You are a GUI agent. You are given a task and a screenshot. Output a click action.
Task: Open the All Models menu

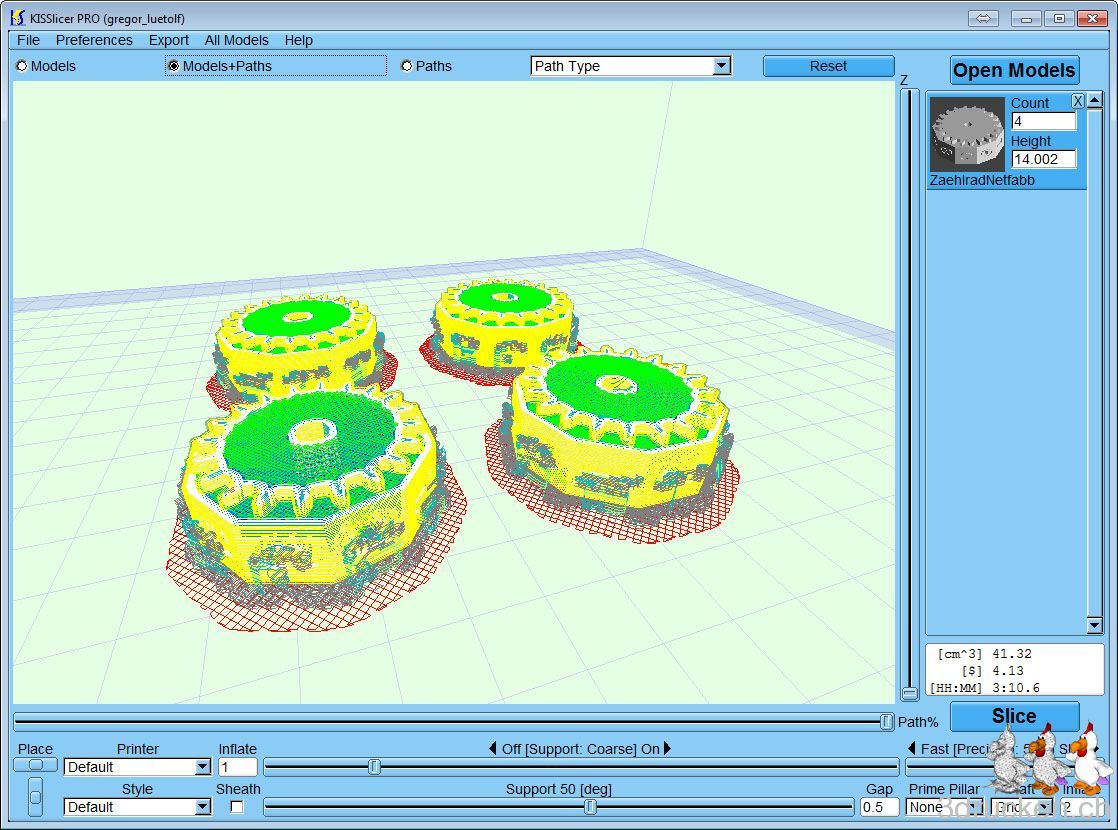[x=236, y=40]
